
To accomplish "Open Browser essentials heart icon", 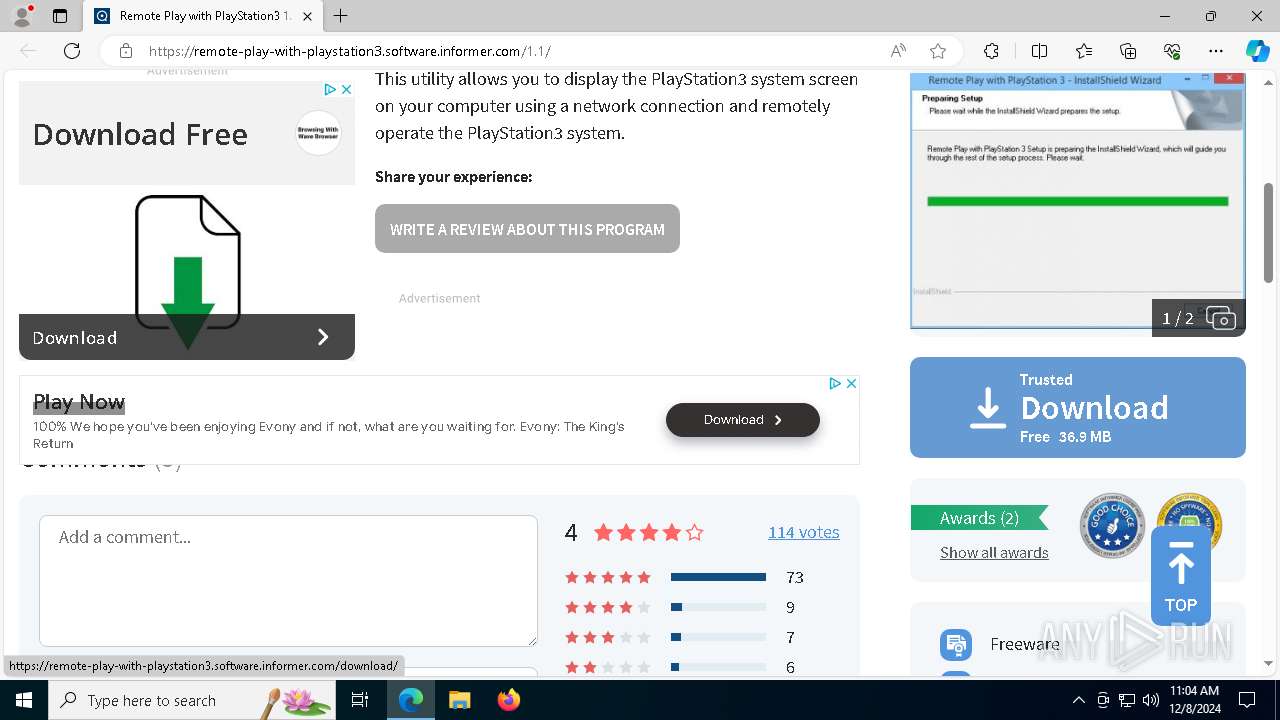I will pos(1172,51).
